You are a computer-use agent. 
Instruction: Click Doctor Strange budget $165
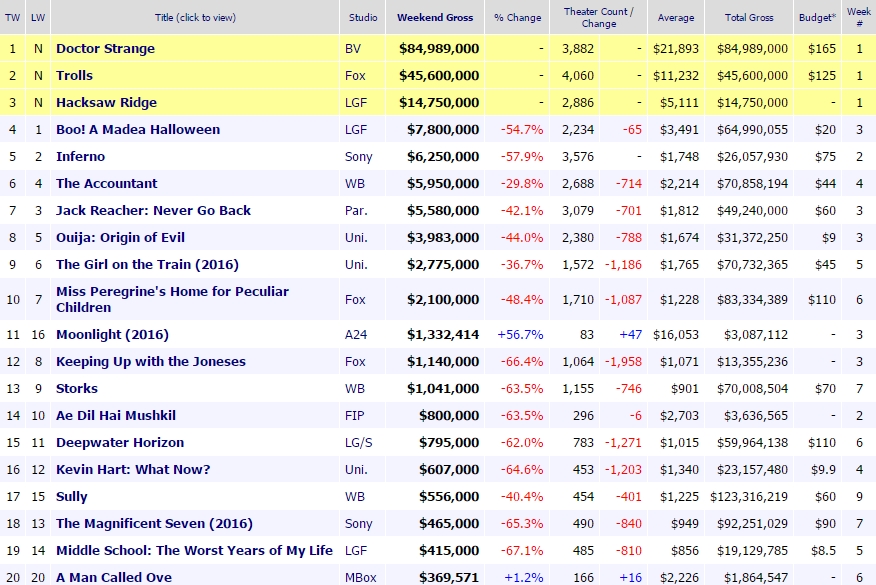(x=822, y=49)
